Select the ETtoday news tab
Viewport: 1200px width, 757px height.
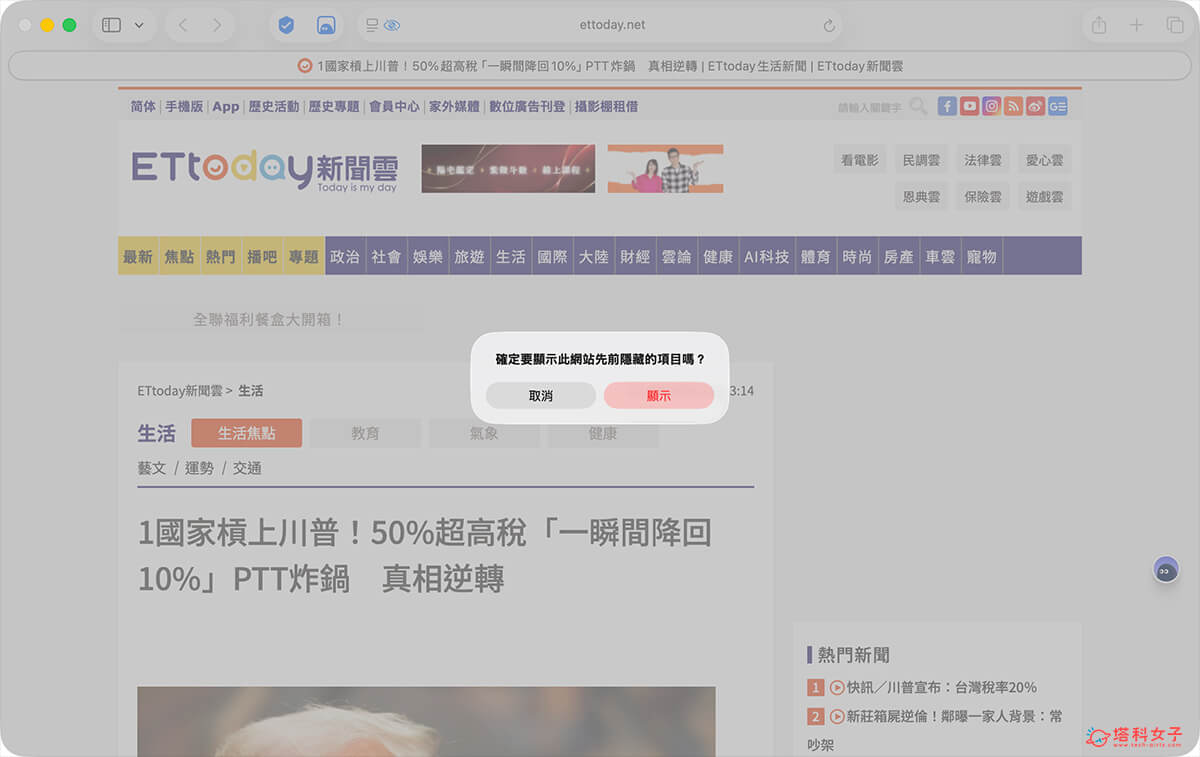(600, 66)
